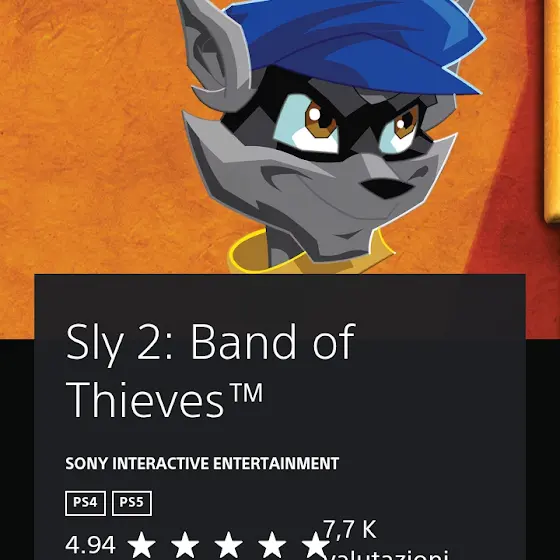
Task: Click the orange textured wall background
Action: 89,143
